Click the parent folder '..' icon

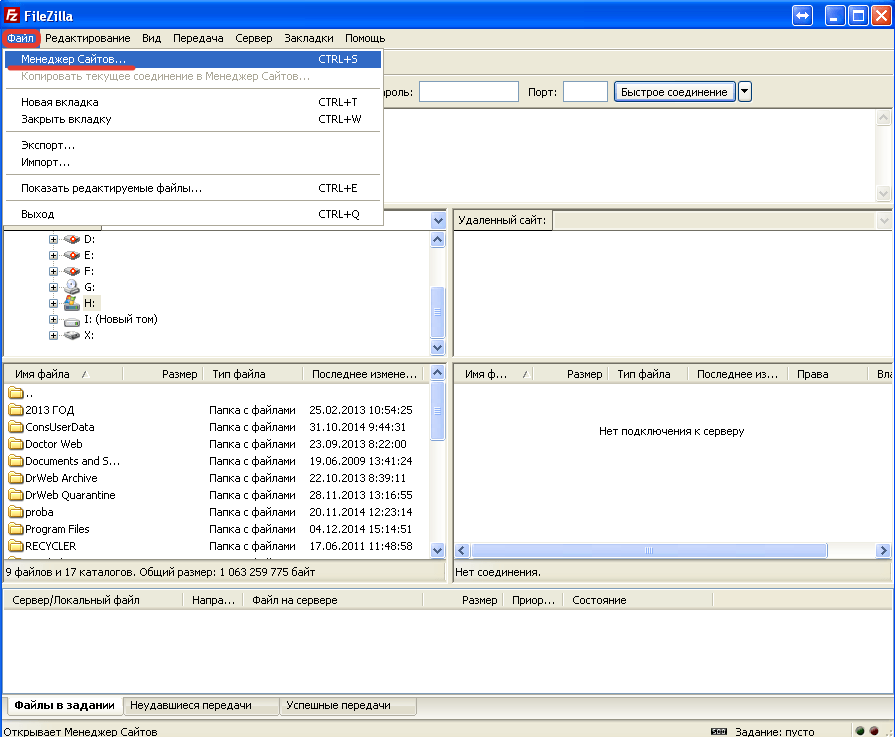click(16, 393)
